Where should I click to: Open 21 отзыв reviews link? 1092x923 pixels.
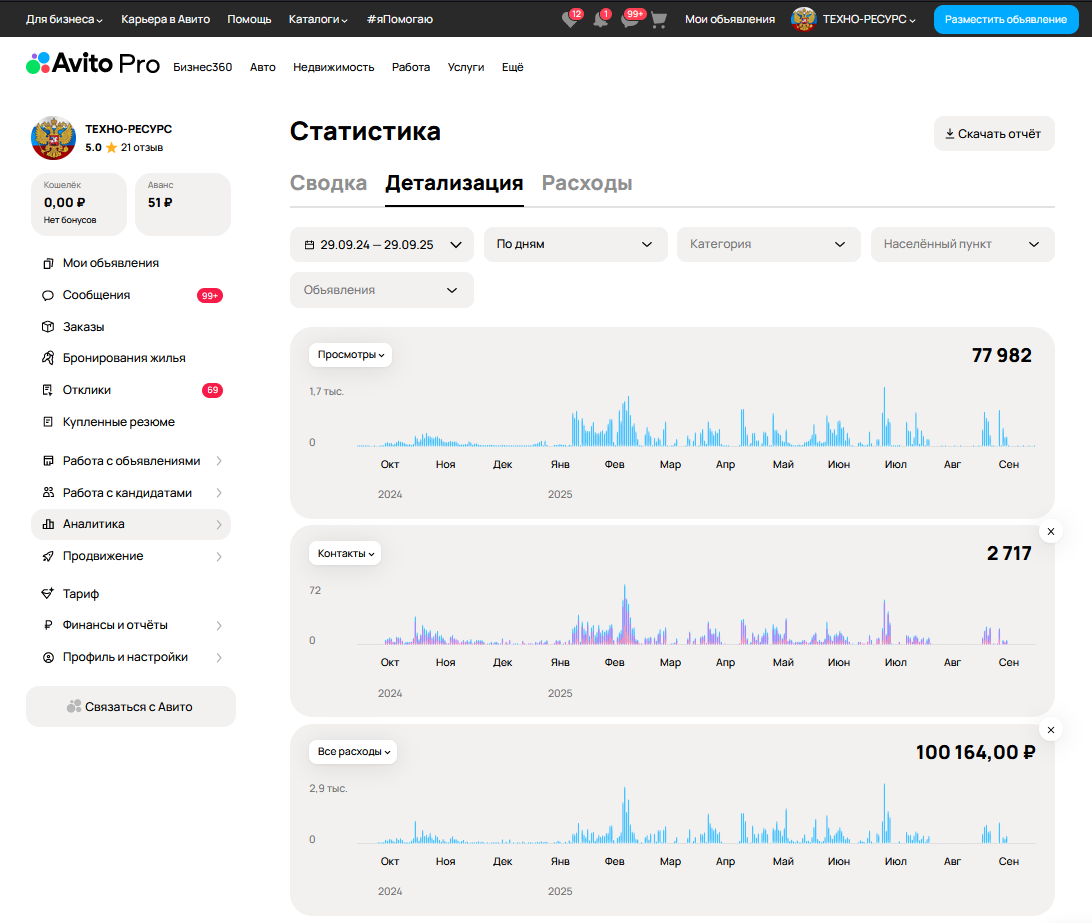click(x=141, y=148)
